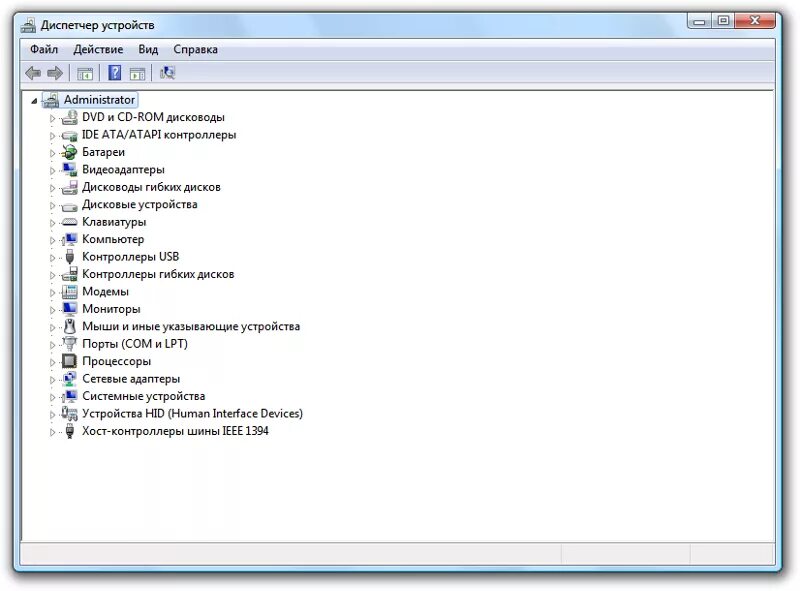Select the IDE ATA/ATAPI контроллеры label
Viewport: 800px width, 591px height.
(x=159, y=135)
